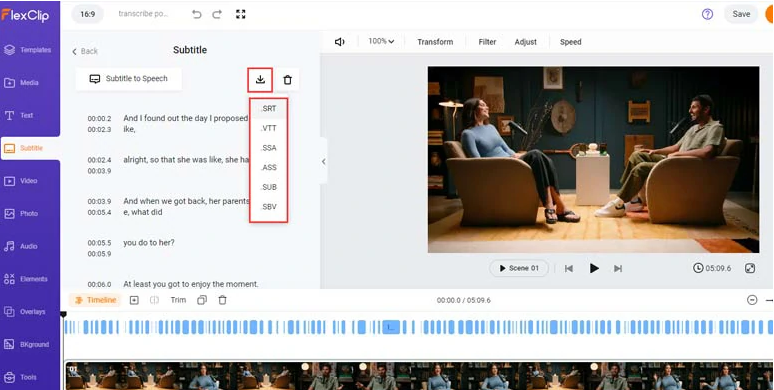This screenshot has width=774, height=390.
Task: Click the timeline playhead marker
Action: pyautogui.click(x=63, y=314)
